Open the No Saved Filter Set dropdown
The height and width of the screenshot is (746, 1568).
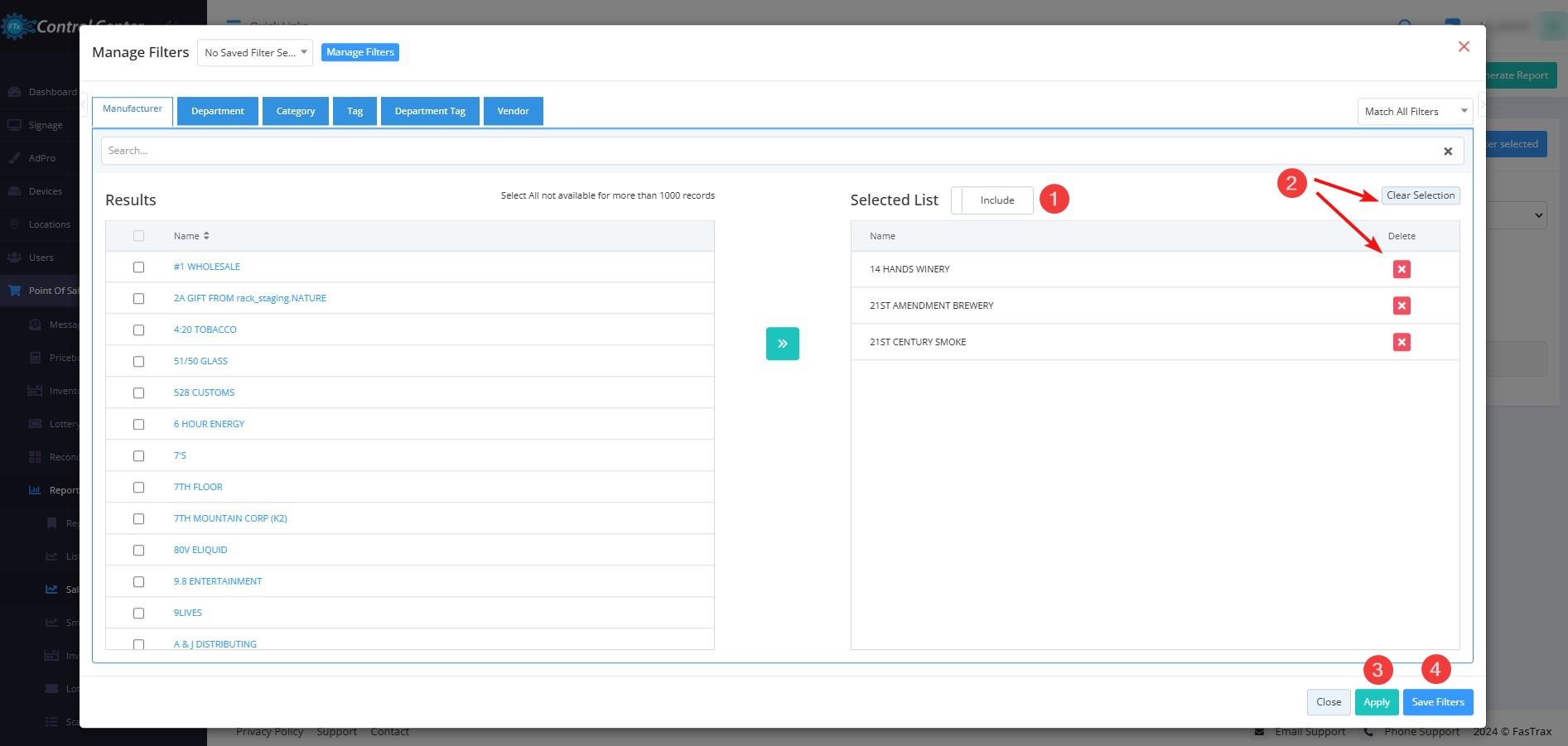255,52
